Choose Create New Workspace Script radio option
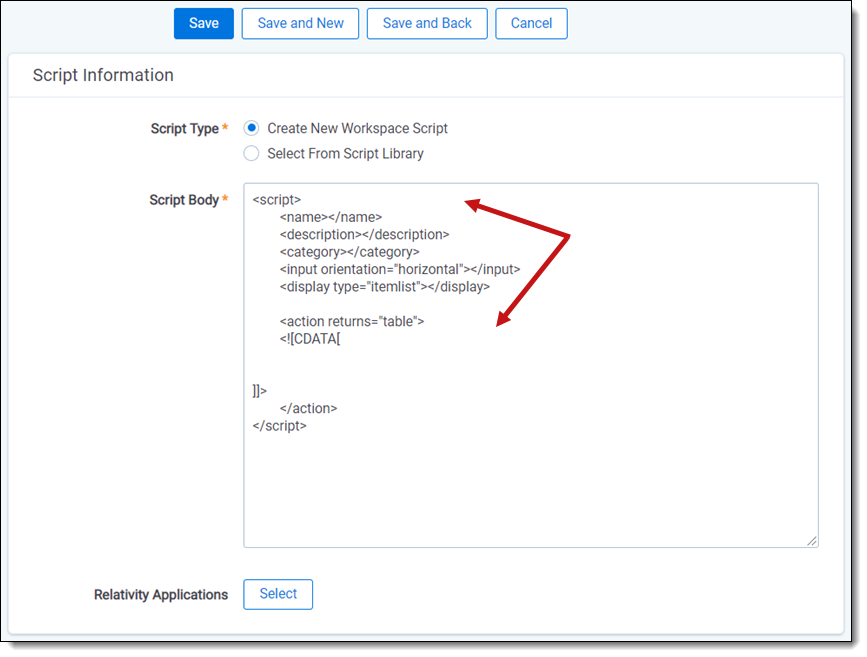The width and height of the screenshot is (867, 657). (x=252, y=128)
